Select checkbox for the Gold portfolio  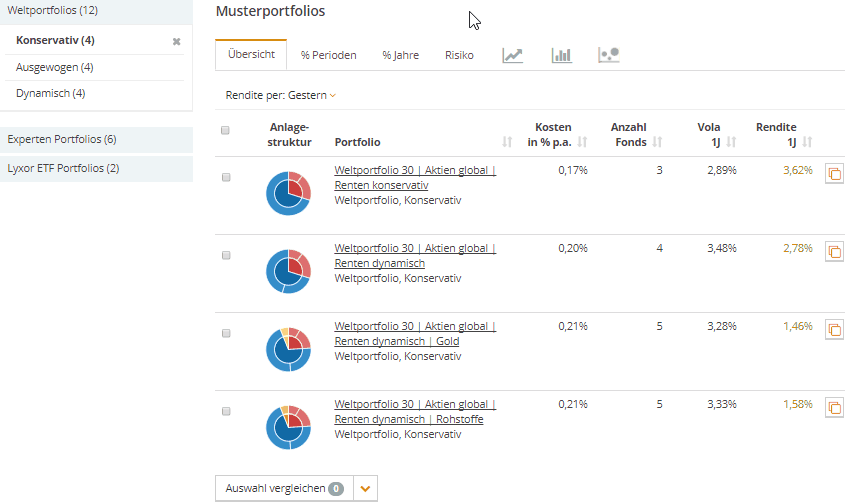point(226,333)
